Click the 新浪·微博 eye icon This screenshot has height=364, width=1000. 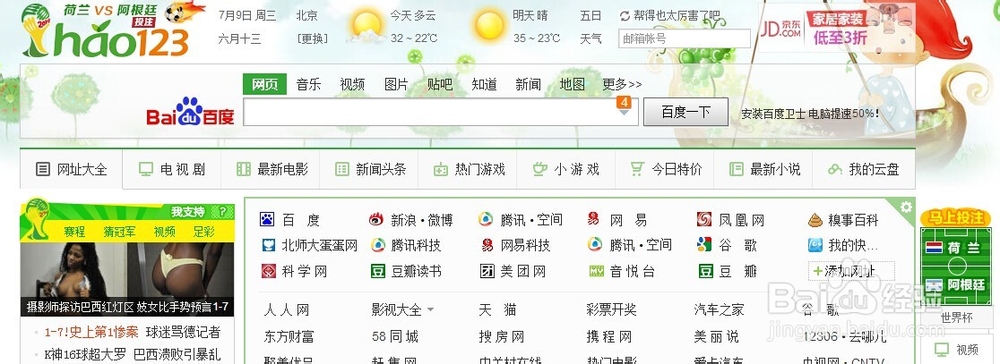376,220
